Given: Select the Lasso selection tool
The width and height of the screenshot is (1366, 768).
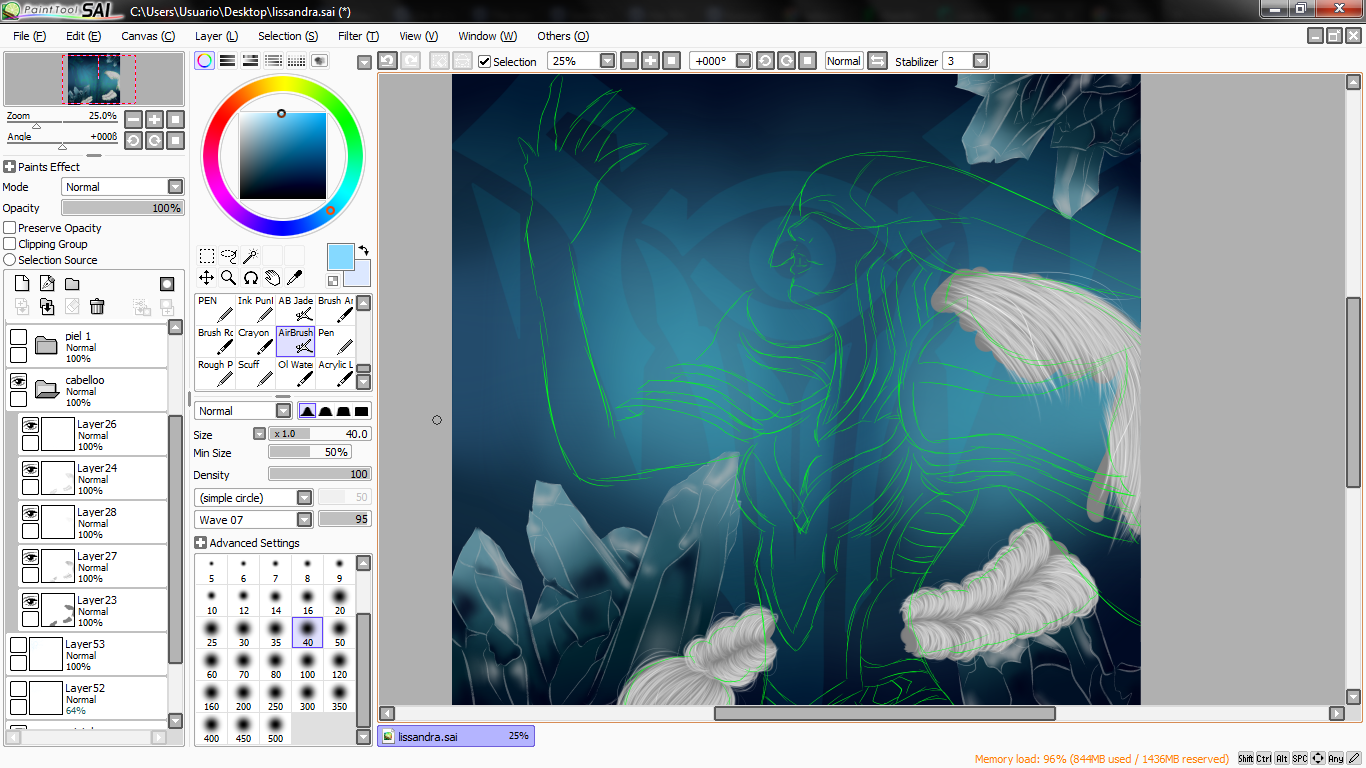Looking at the screenshot, I should pos(228,256).
